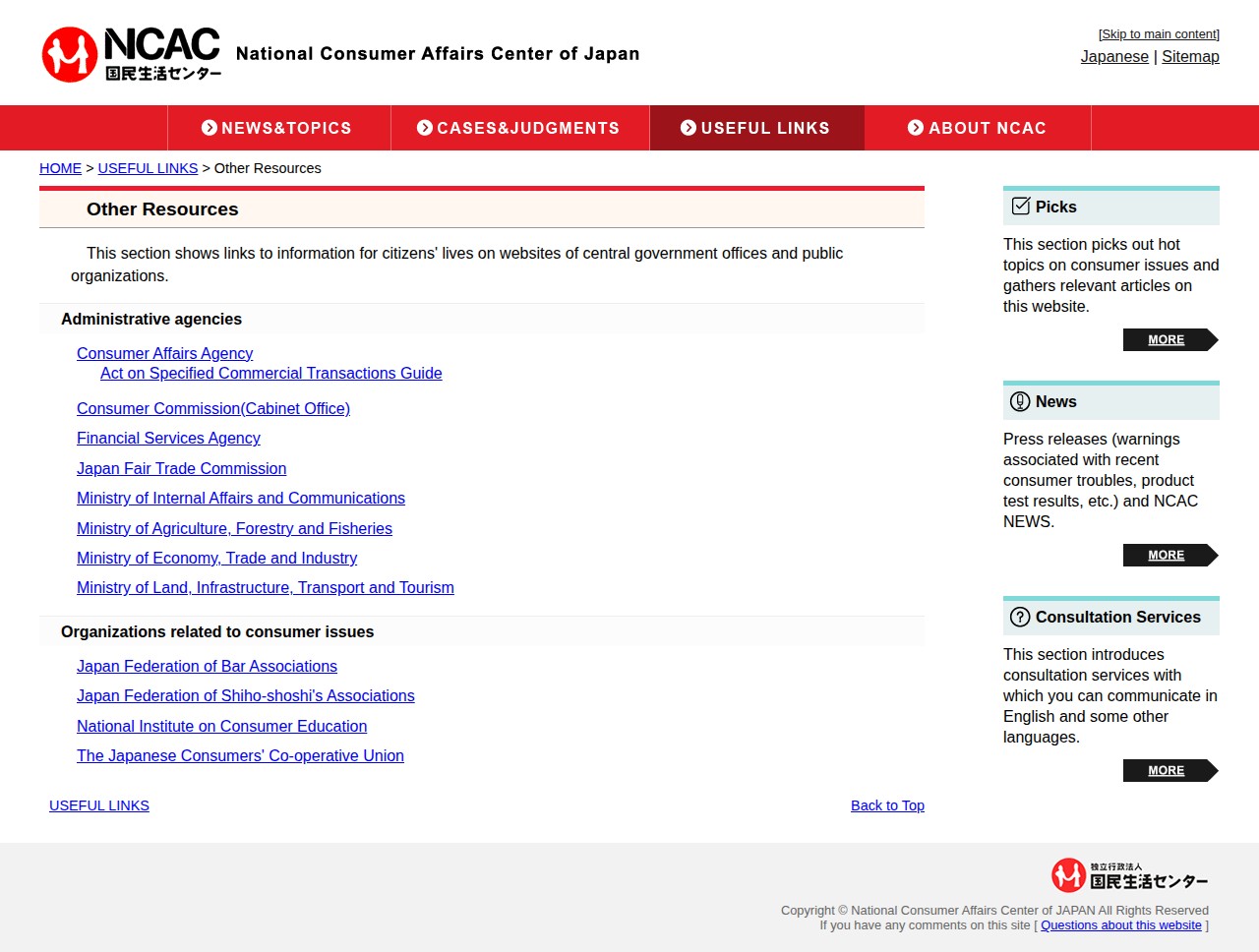Click arrow icon beside USEFUL LINKS tab

coord(689,128)
